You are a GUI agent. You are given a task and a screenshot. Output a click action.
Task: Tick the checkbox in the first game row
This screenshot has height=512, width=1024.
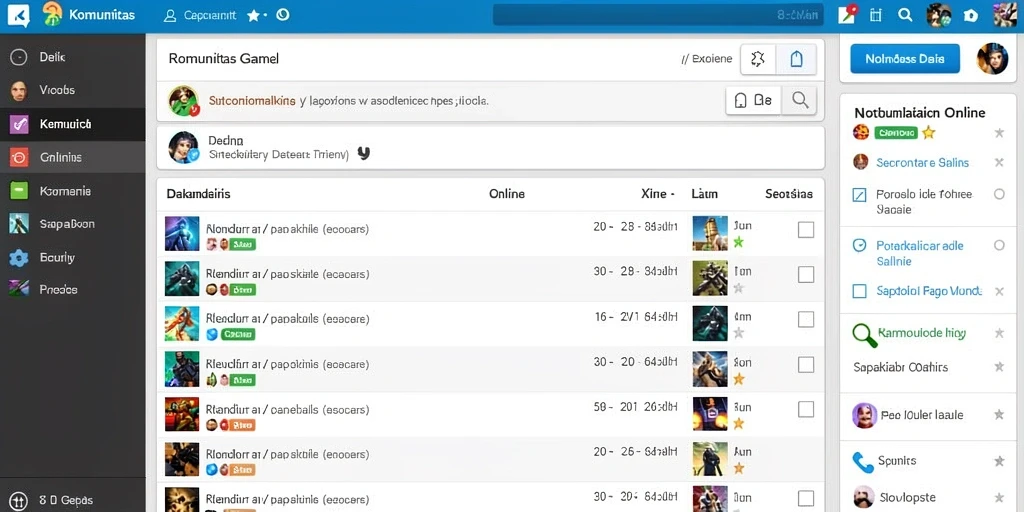point(806,230)
